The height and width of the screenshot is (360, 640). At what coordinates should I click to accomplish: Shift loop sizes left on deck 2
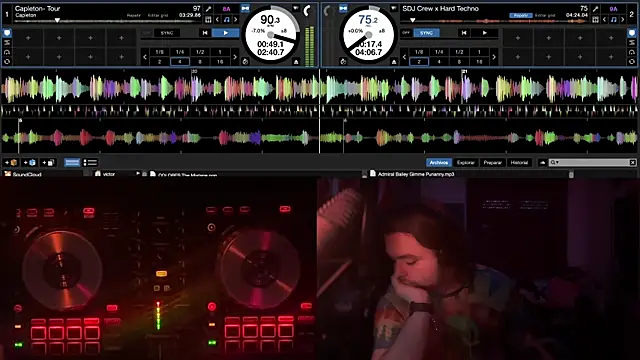(x=404, y=57)
